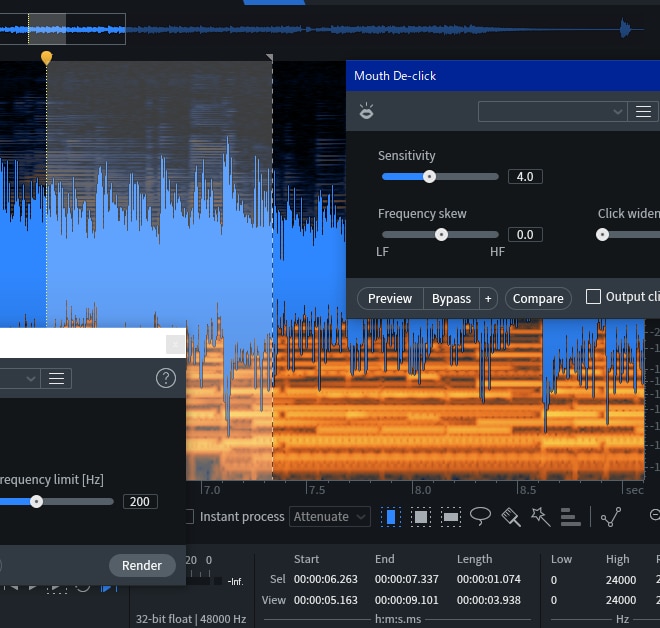Click view End value 00:00:09.101
Viewport: 660px width, 628px height.
407,600
